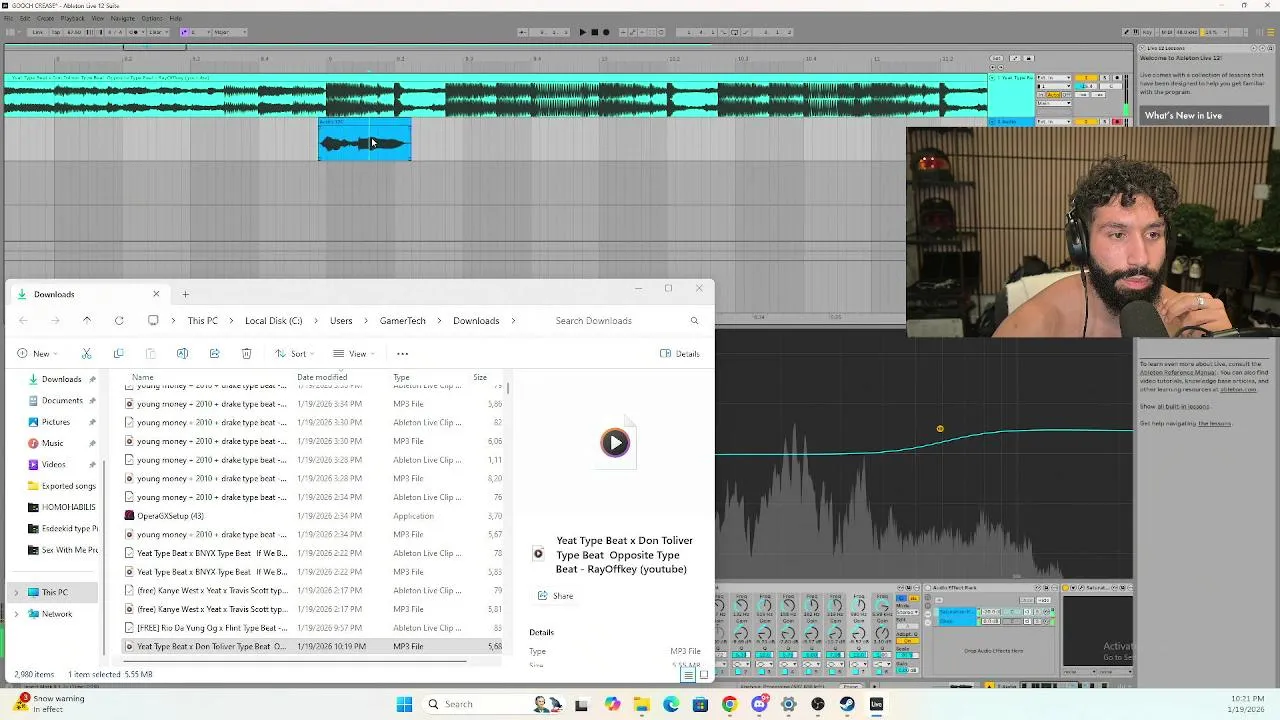
Task: Open Exported songs folder in sidebar
Action: [62, 486]
